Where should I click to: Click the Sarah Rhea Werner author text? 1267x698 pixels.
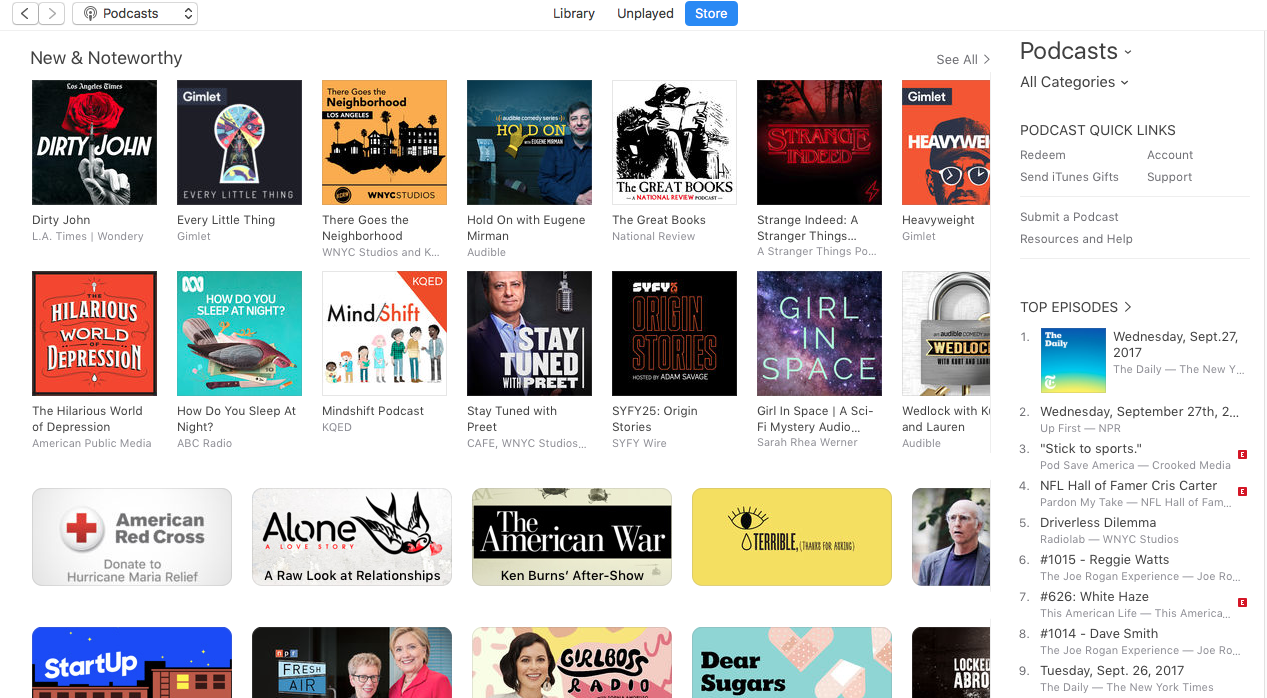[807, 443]
